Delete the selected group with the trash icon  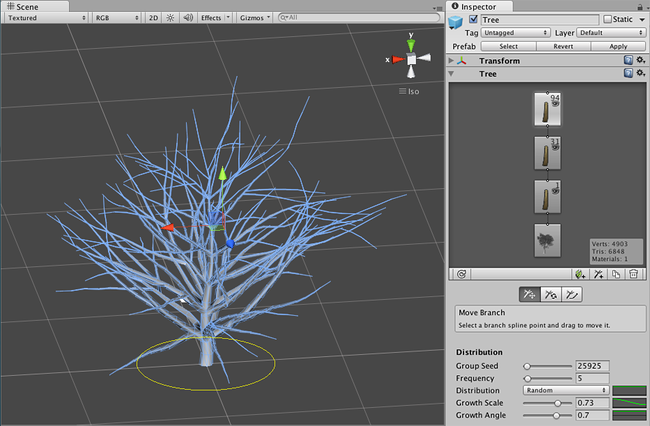click(633, 273)
